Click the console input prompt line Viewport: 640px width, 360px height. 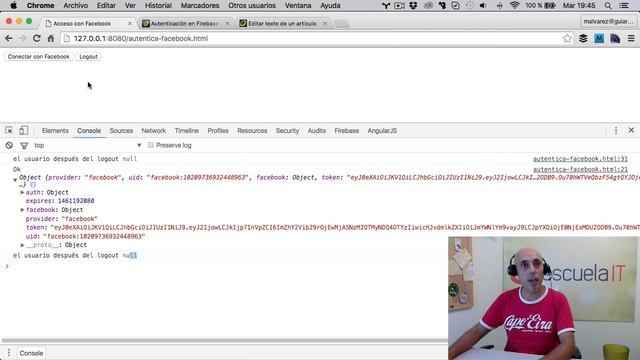pyautogui.click(x=224, y=266)
